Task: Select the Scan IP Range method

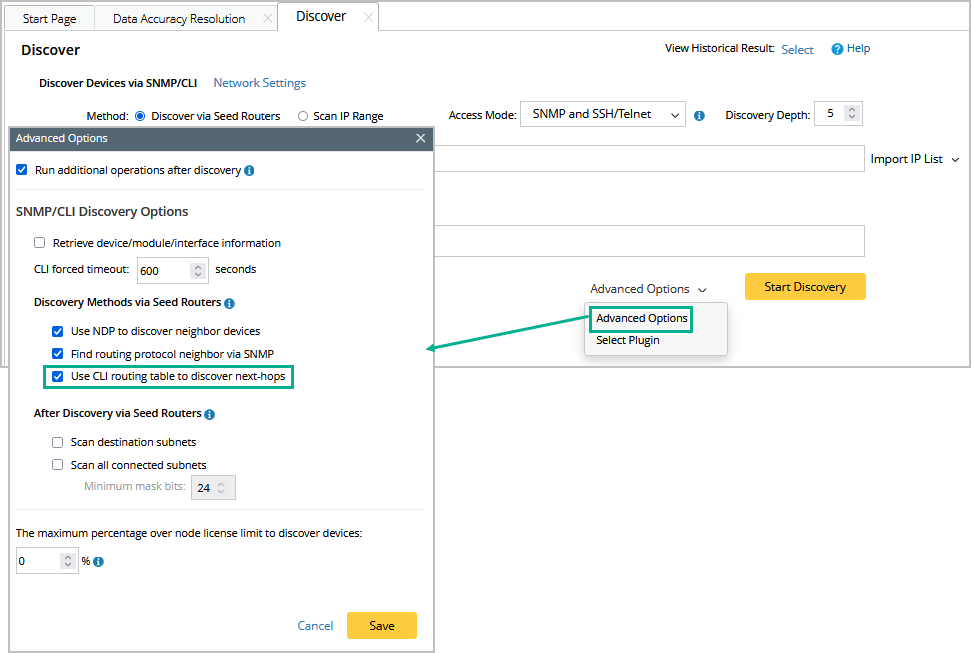Action: coord(303,116)
